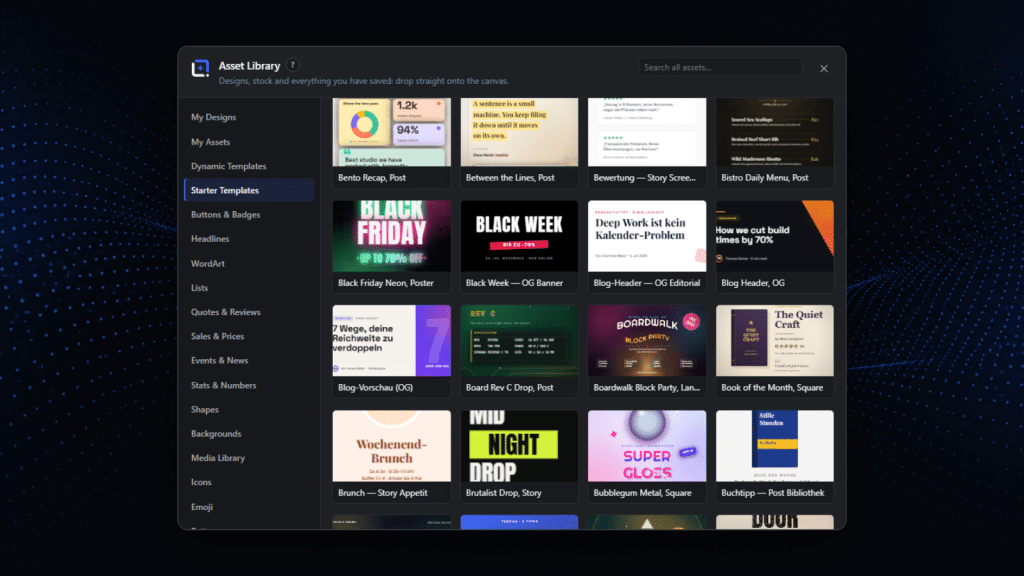Viewport: 1024px width, 576px height.
Task: Show Stats & Numbers category
Action: [249, 385]
